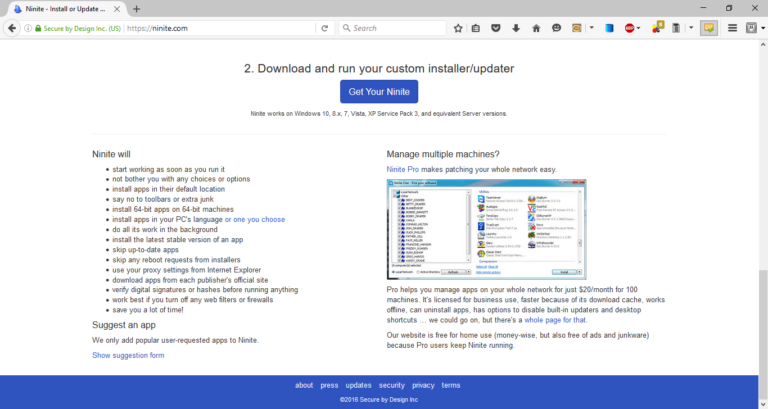Viewport: 768px width, 409px height.
Task: Click '©2016 Secure by Design Inc' footer text
Action: point(379,400)
